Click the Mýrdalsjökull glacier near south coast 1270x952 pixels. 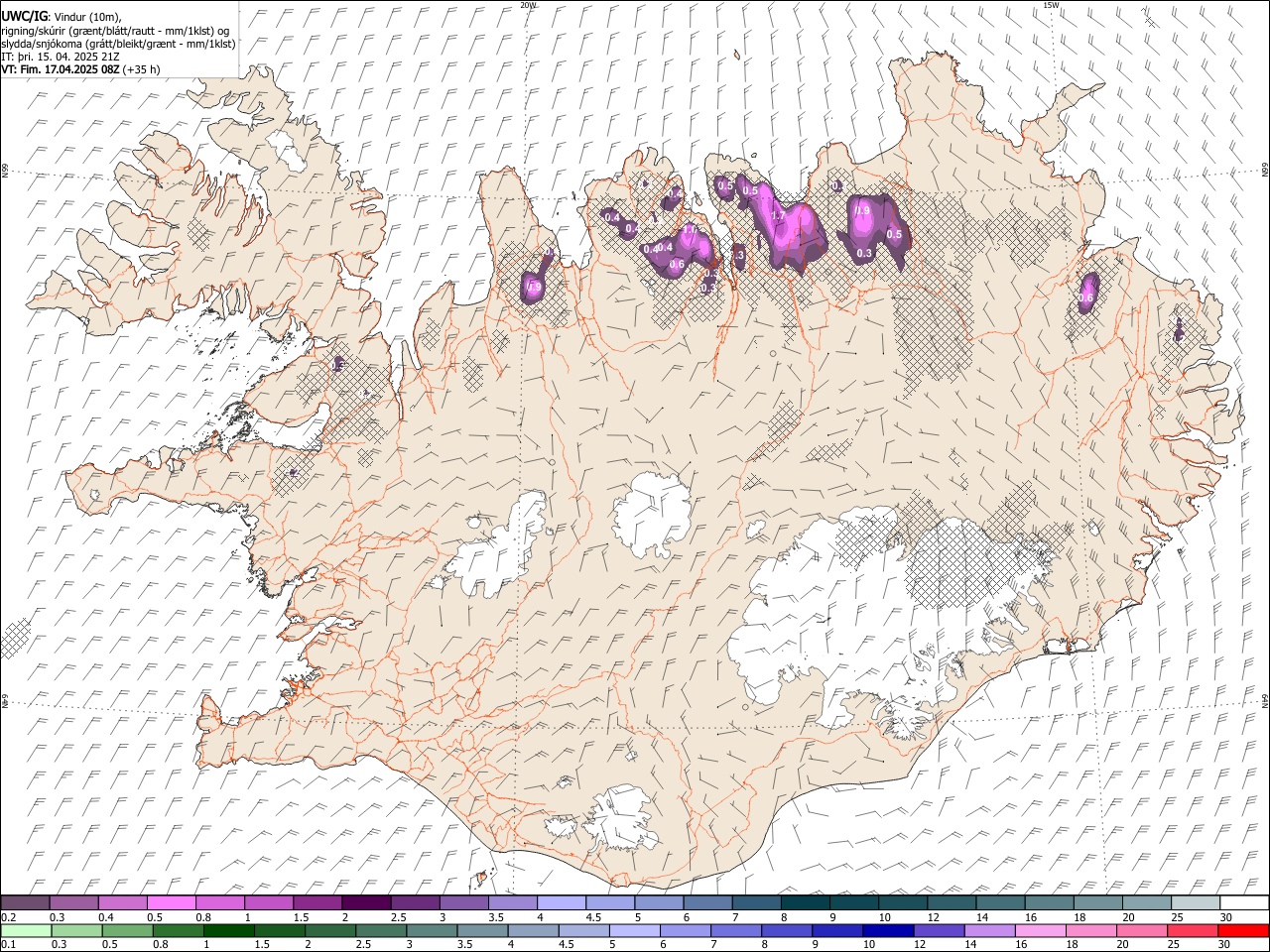point(622,819)
